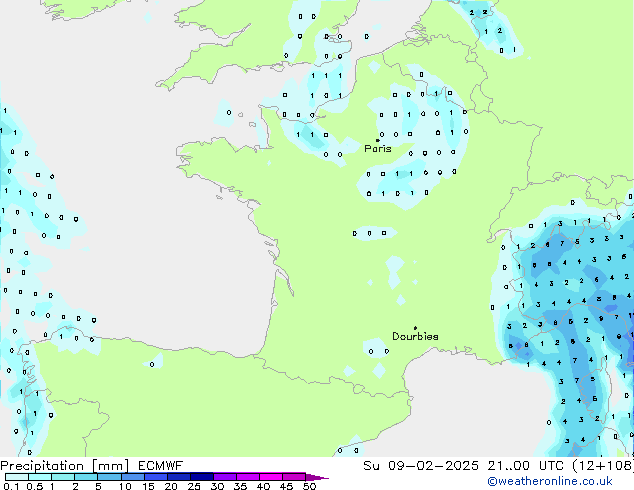Click the black dot marking Paris
The image size is (634, 490).
coord(378,140)
